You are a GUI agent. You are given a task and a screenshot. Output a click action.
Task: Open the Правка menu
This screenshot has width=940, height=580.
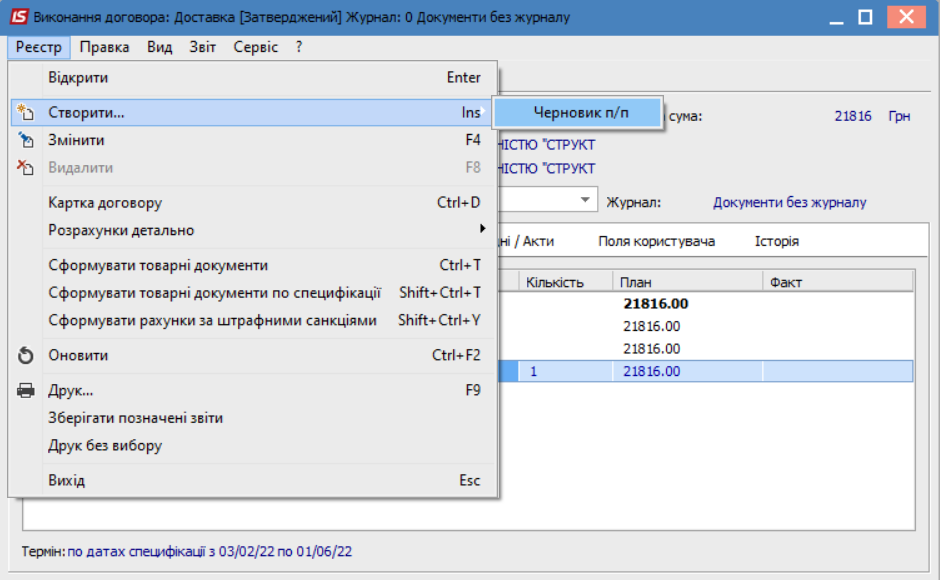click(x=104, y=47)
